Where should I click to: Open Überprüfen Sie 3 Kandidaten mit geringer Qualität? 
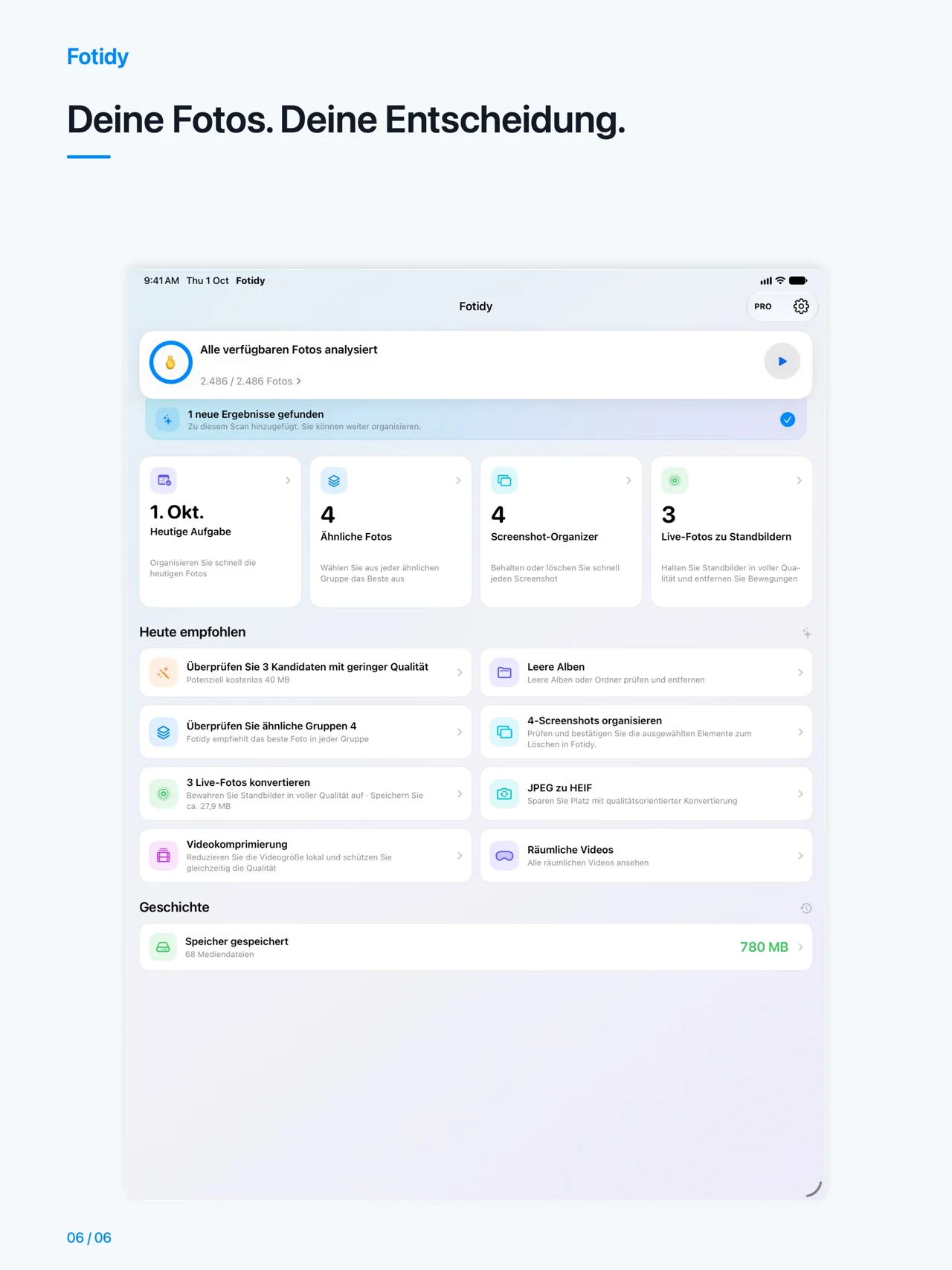point(306,673)
